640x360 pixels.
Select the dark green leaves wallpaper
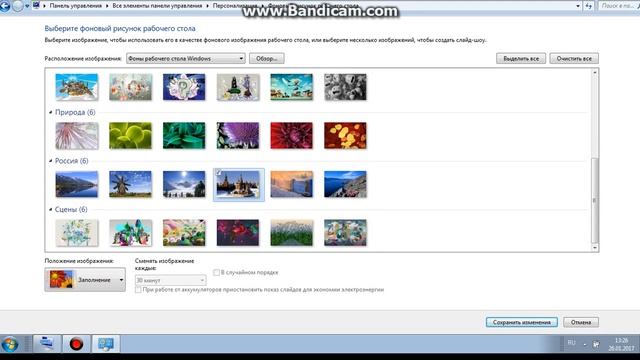pyautogui.click(x=184, y=136)
